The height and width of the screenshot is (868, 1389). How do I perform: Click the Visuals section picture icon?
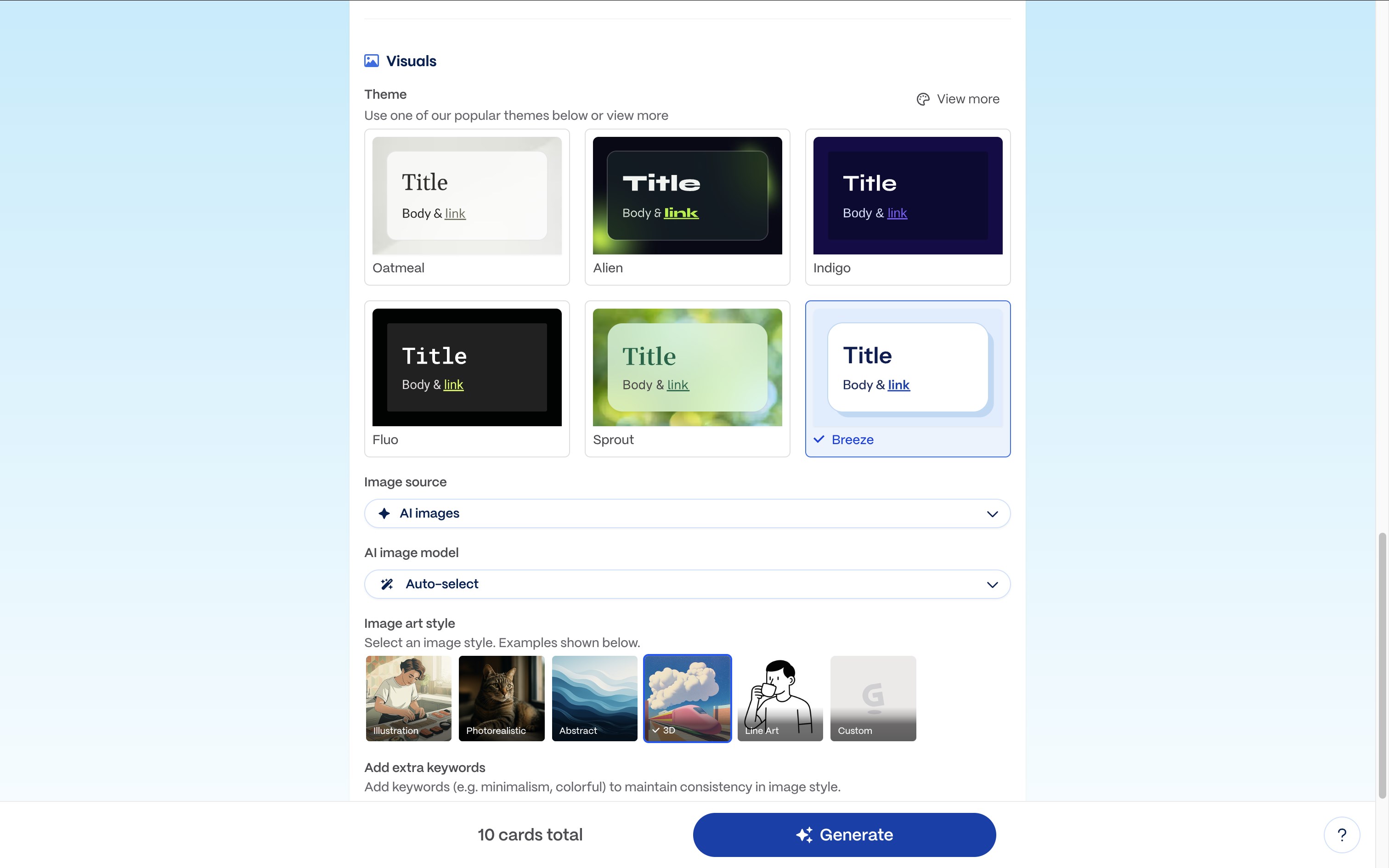point(372,60)
